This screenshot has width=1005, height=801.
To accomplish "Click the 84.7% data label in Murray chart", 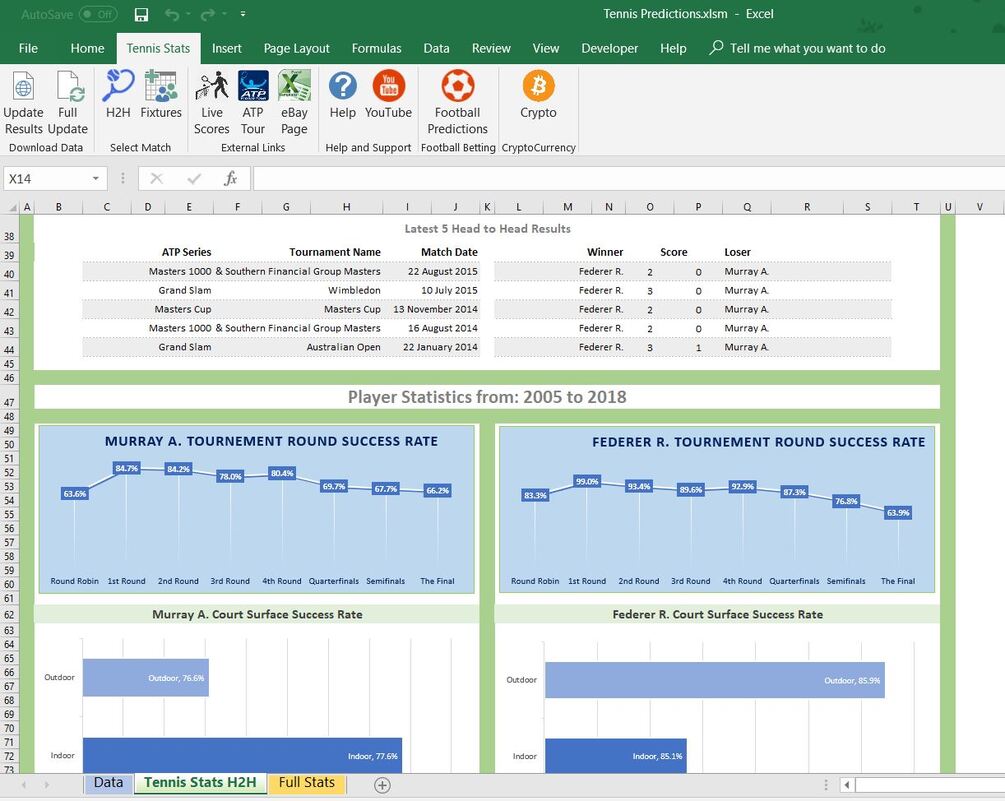I will click(126, 468).
